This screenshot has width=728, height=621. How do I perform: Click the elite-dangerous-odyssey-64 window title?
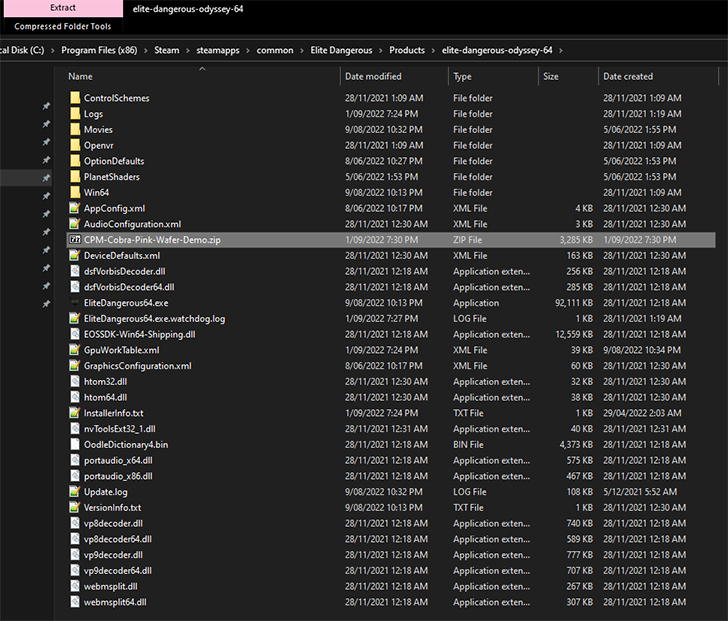click(188, 9)
